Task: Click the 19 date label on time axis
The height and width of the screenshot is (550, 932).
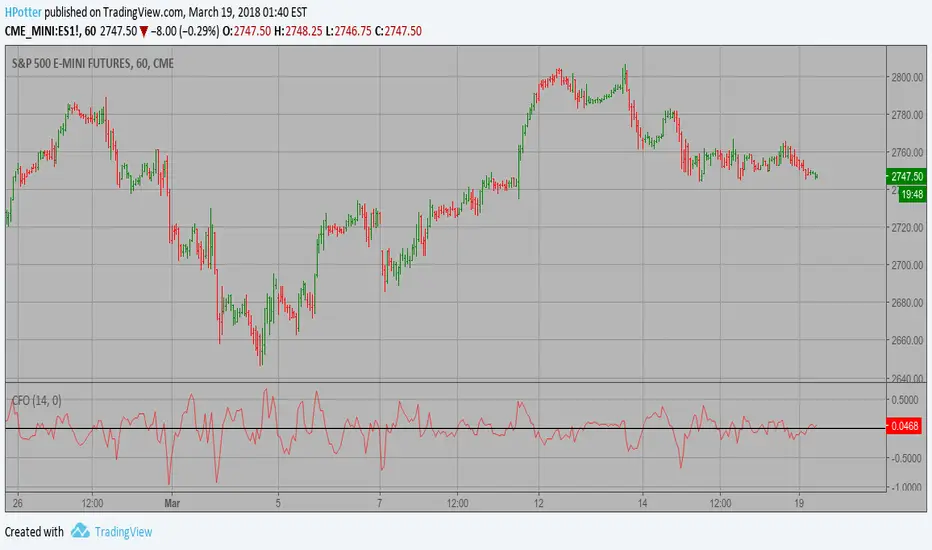Action: (x=799, y=503)
